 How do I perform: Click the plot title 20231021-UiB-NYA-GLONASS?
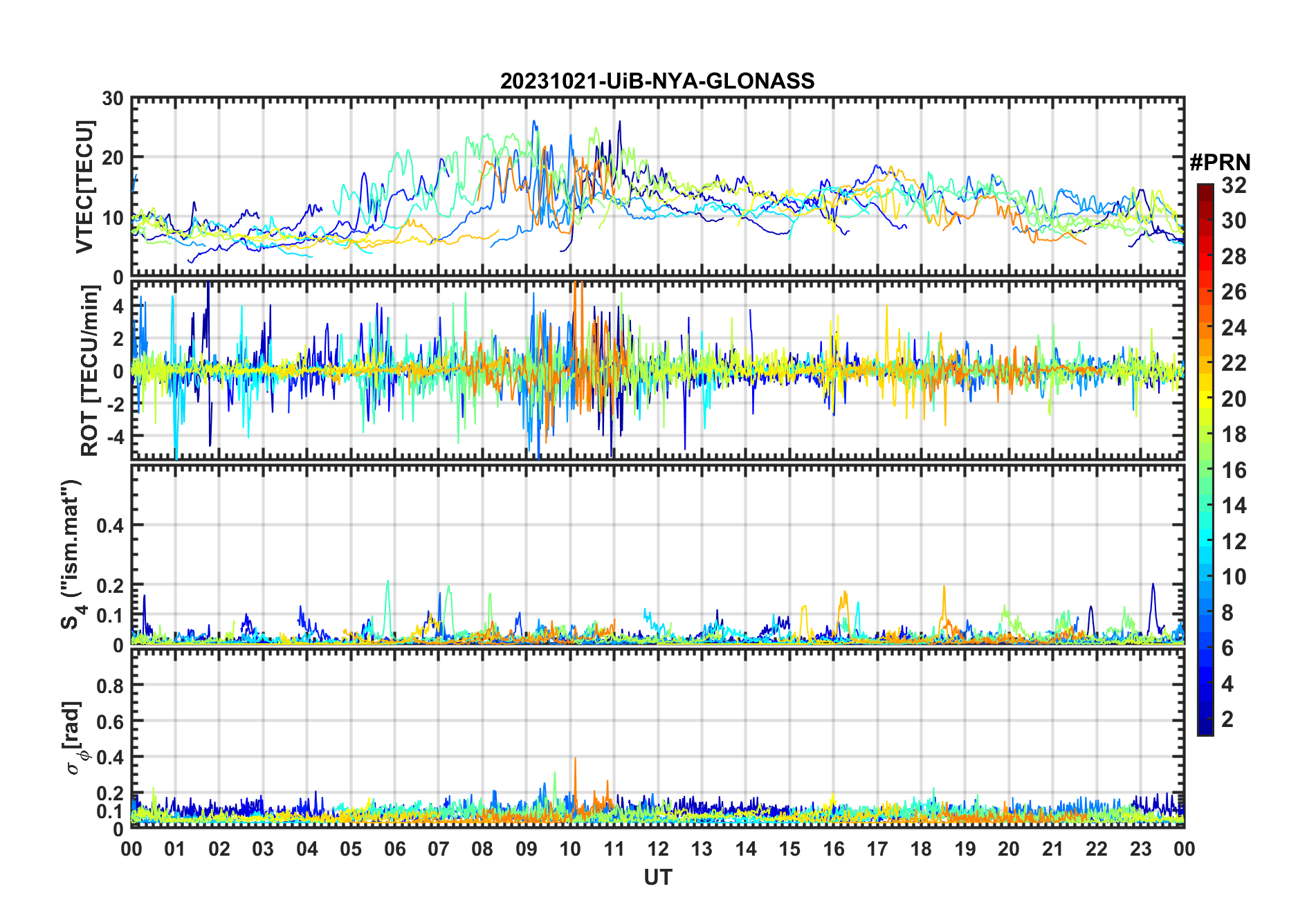coord(657,81)
